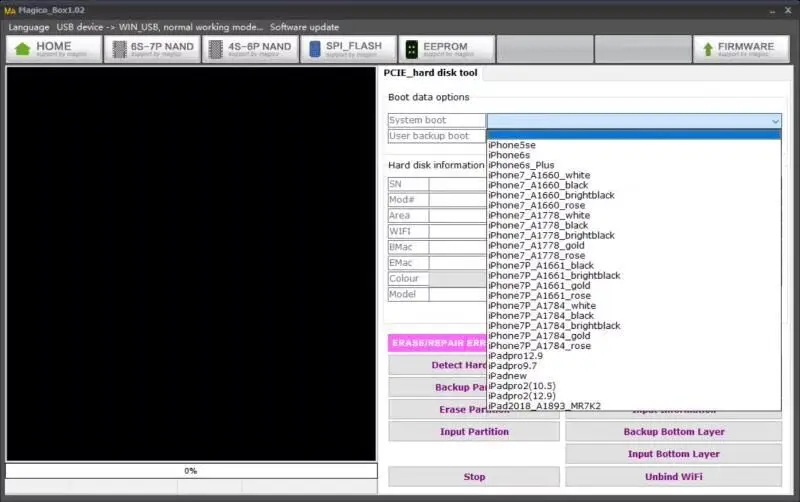
Task: Select iPadpro12.9 from the list
Action: [634, 356]
